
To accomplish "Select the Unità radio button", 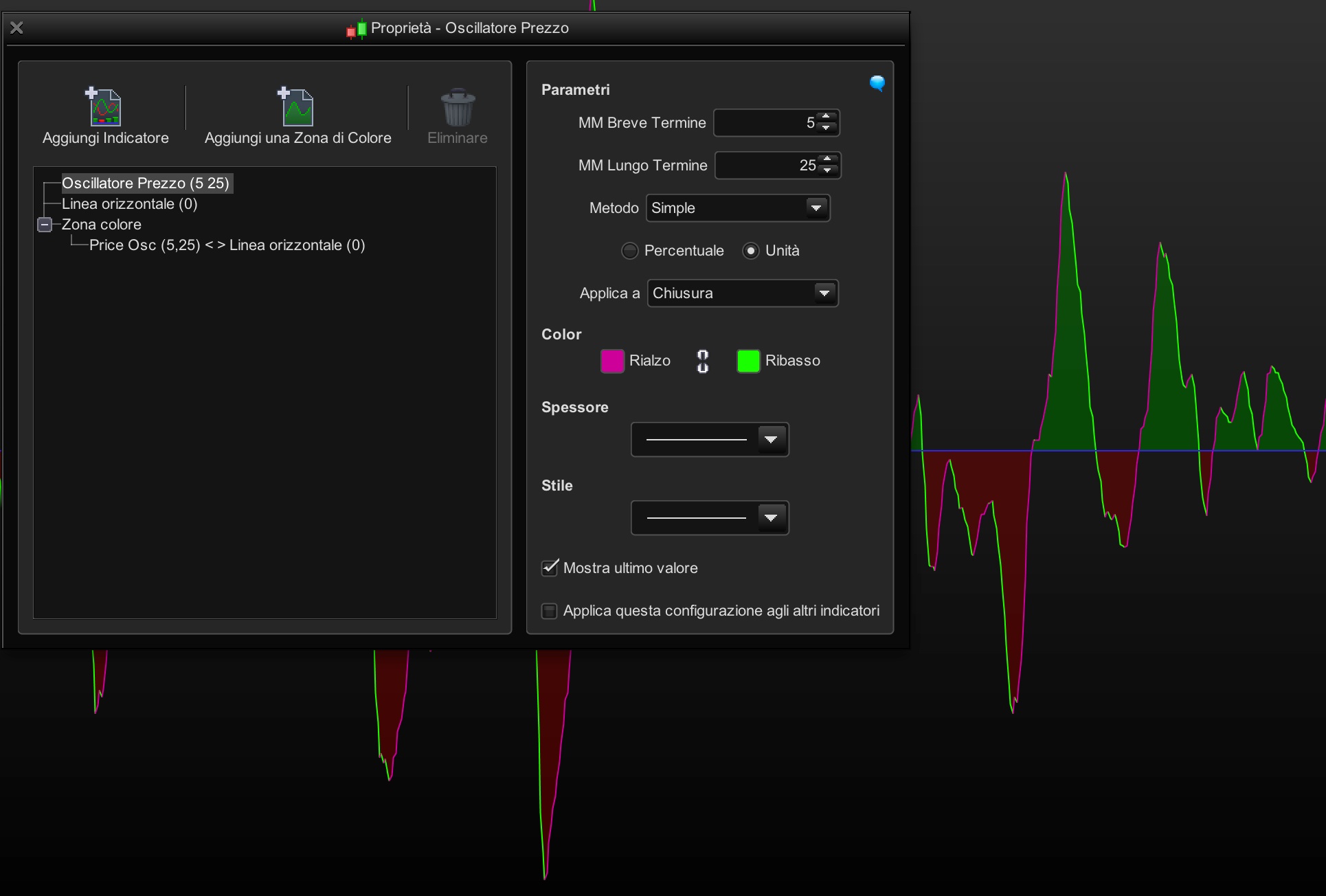I will tap(751, 251).
